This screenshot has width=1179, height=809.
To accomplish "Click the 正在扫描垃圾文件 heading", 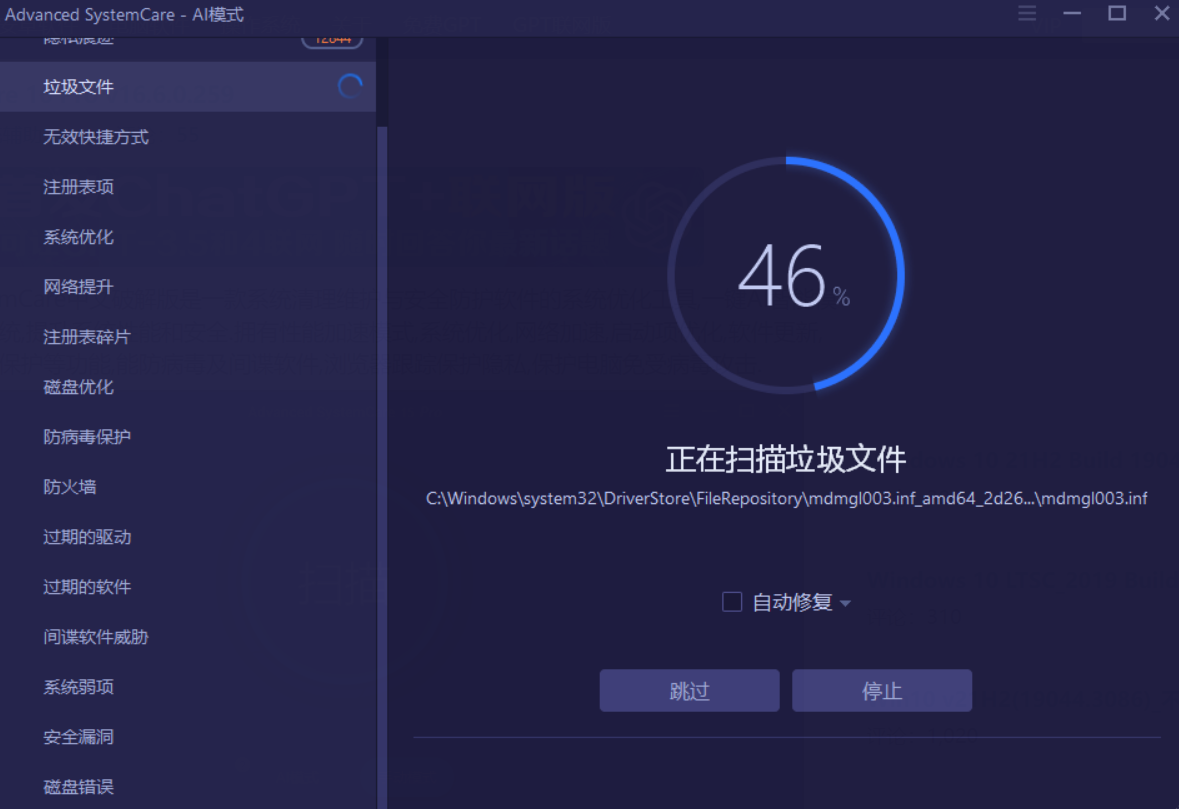I will pos(786,459).
